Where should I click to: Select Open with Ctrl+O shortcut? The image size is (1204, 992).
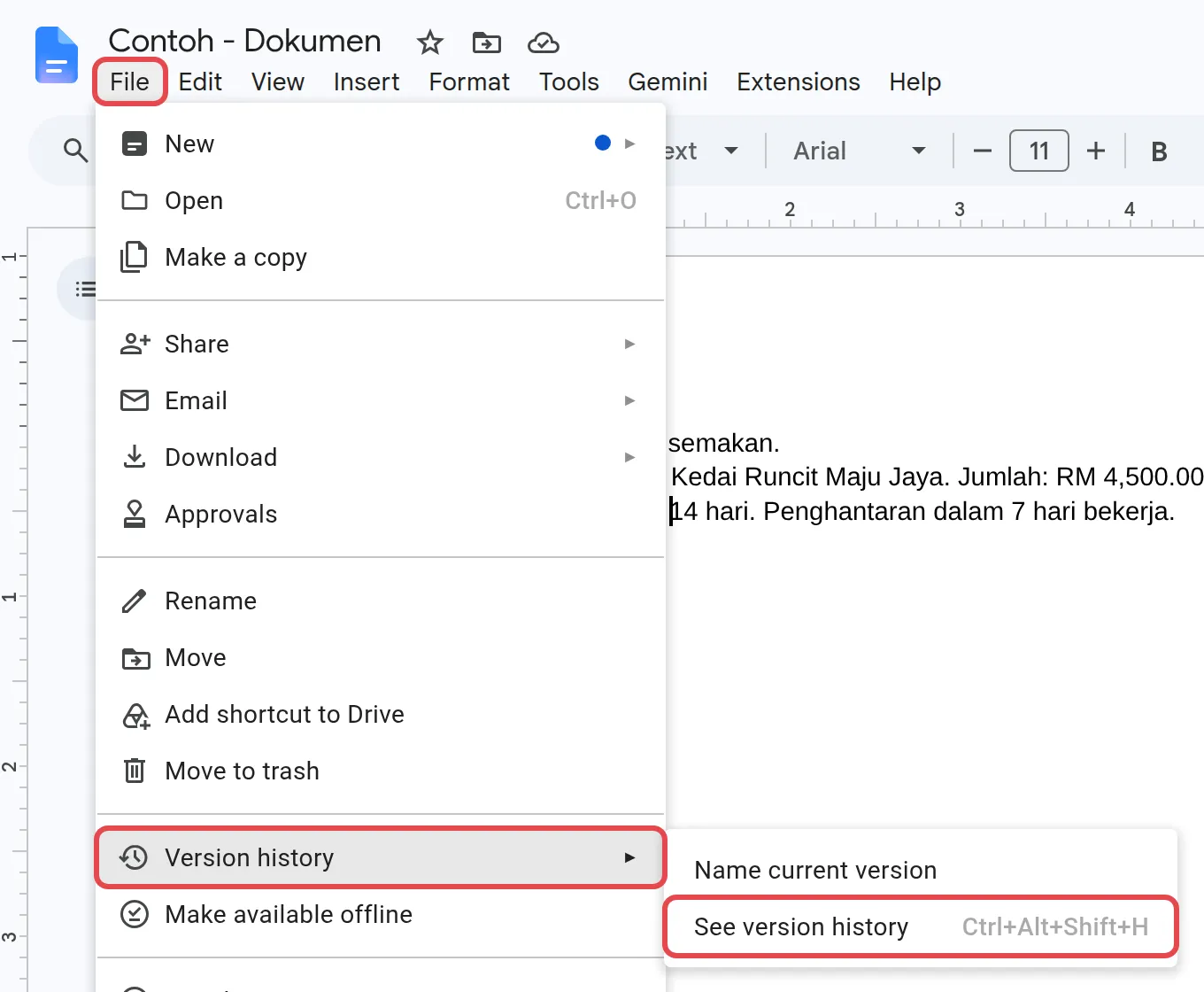(x=381, y=200)
